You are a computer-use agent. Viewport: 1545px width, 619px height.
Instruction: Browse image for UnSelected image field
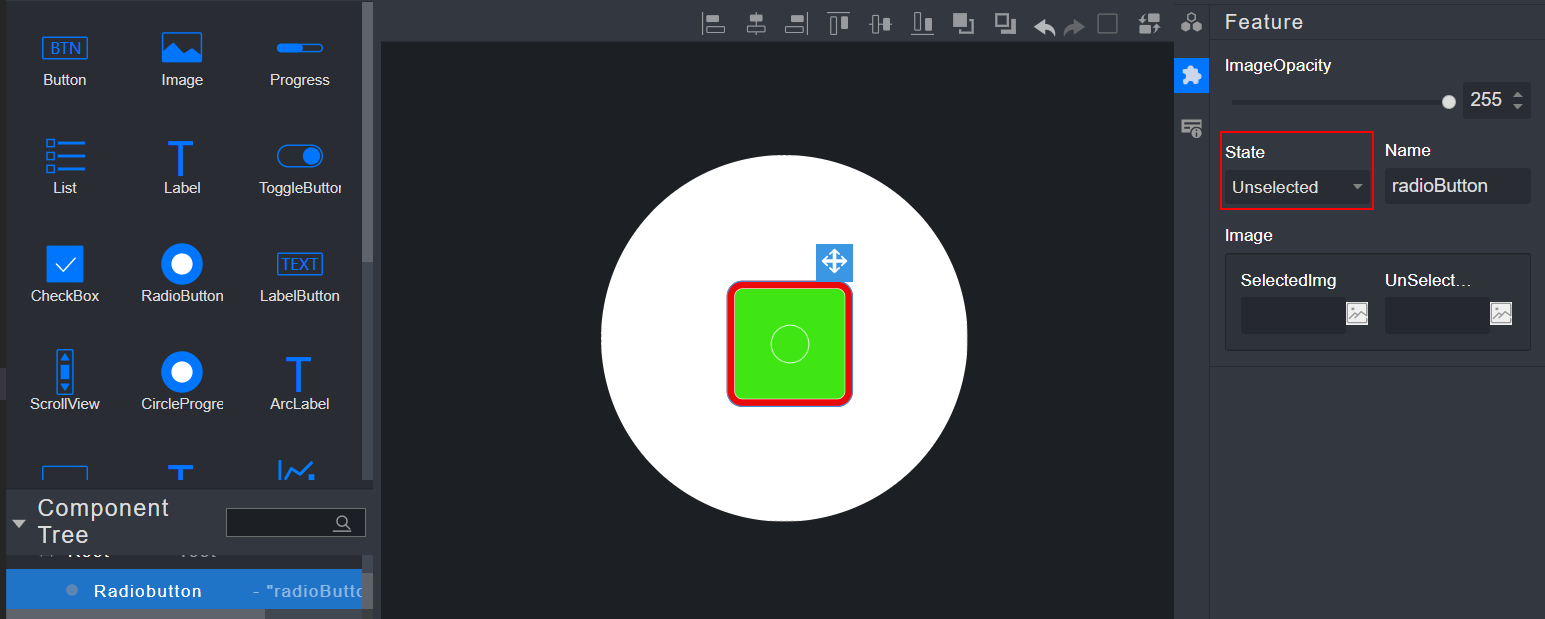click(1500, 313)
